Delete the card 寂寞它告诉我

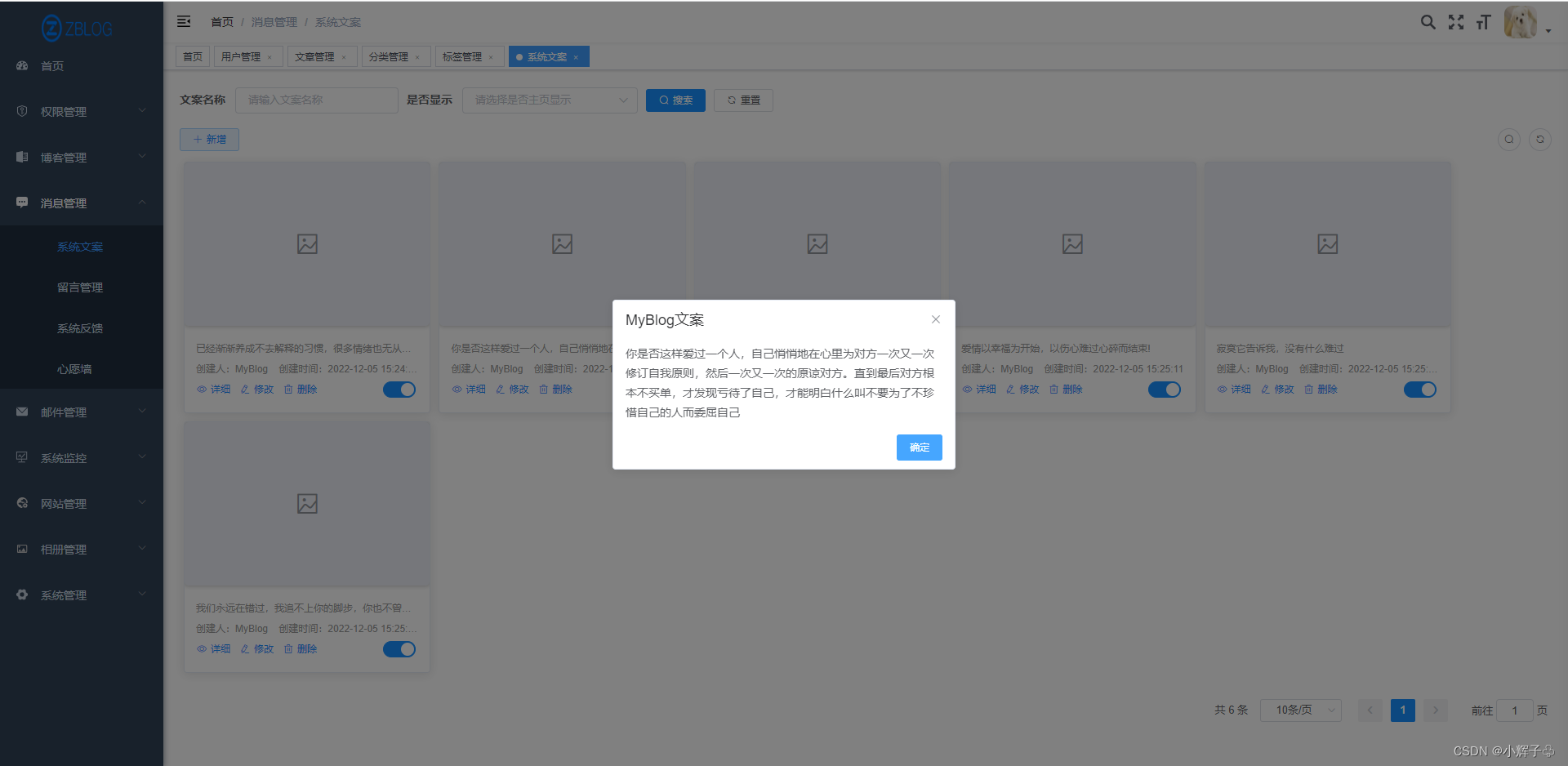[x=1321, y=390]
